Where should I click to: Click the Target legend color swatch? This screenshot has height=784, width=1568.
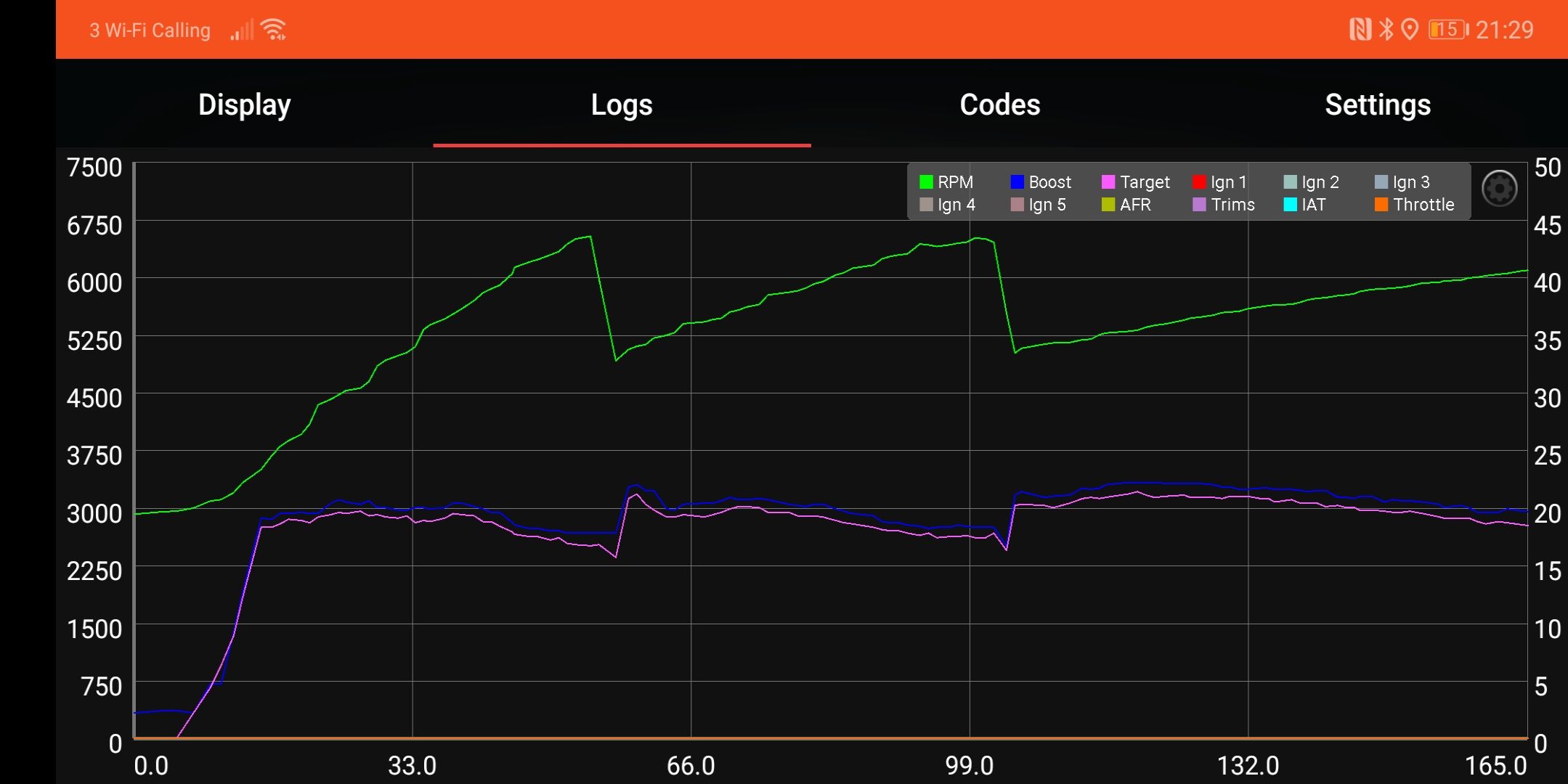tap(1109, 181)
